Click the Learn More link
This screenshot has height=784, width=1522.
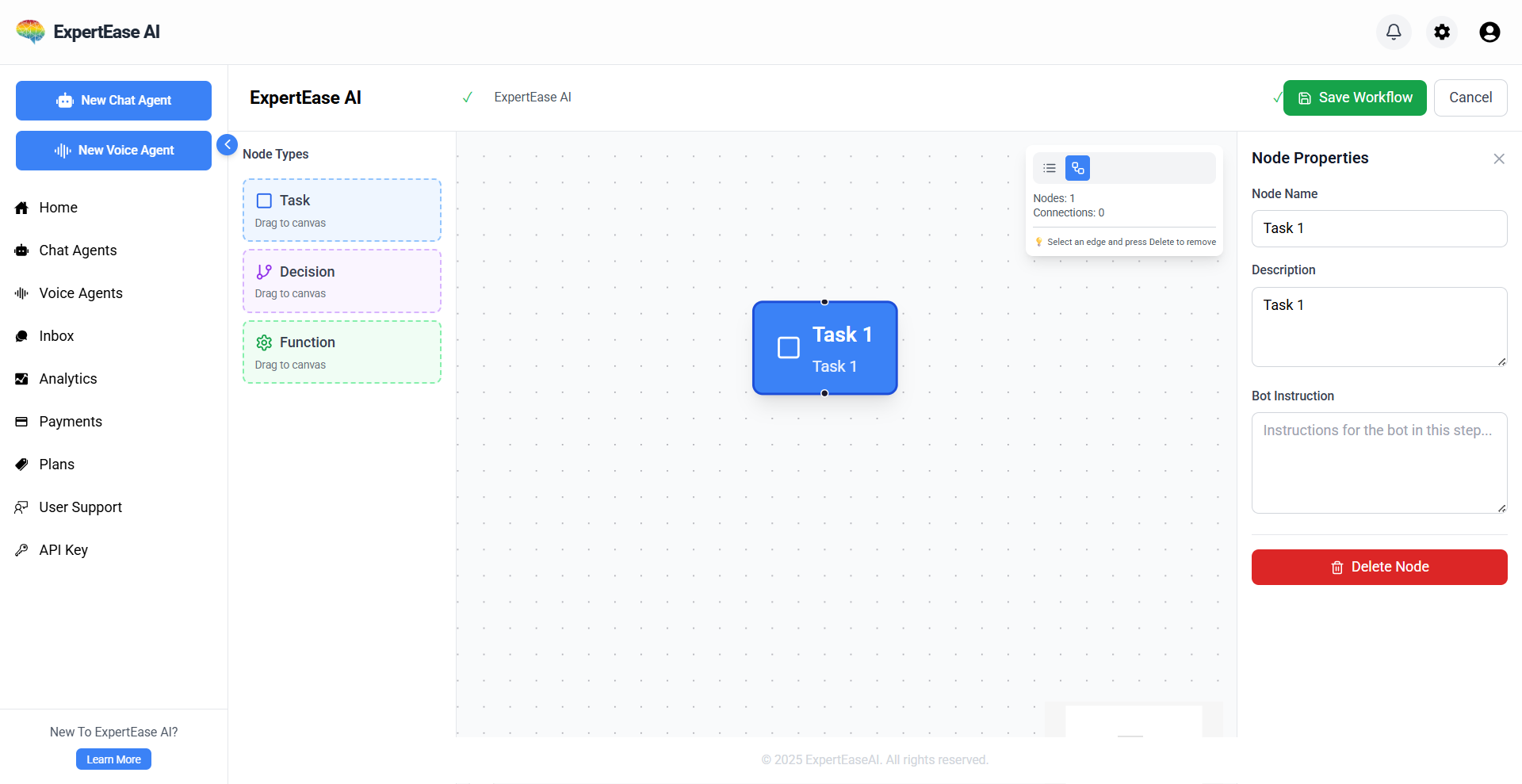pos(113,759)
